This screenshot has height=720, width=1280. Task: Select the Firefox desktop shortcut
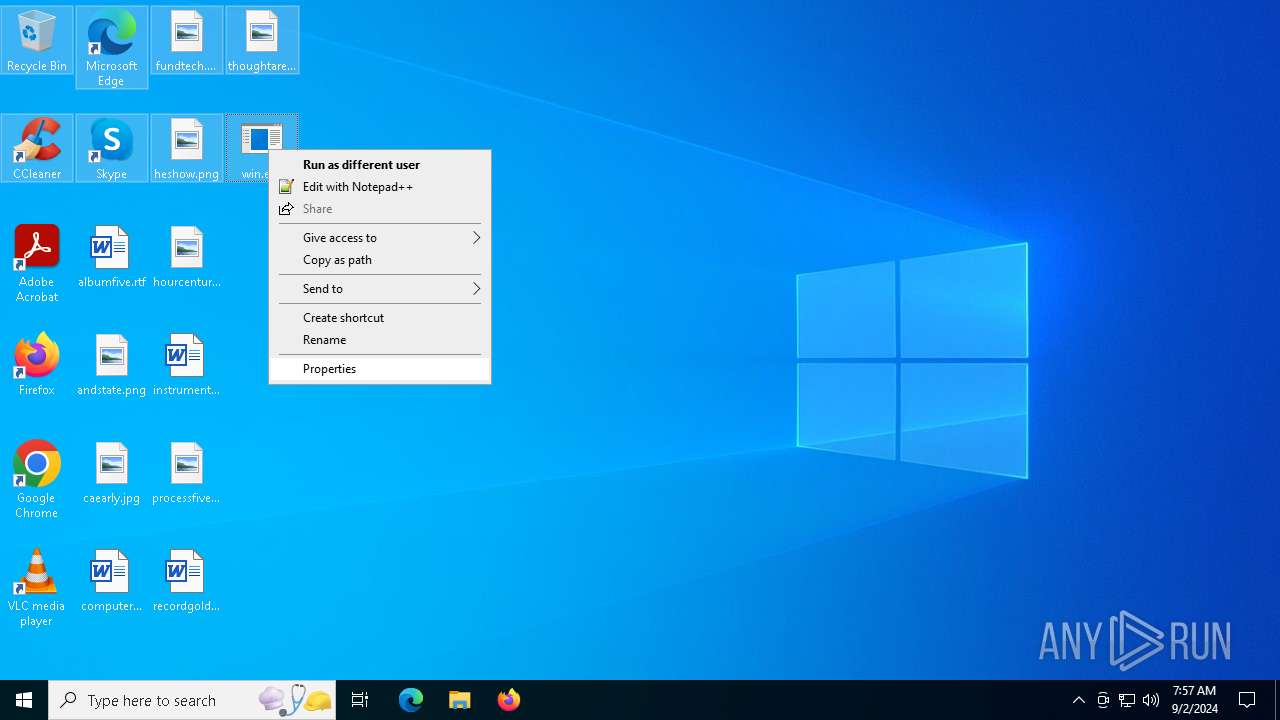coord(37,365)
